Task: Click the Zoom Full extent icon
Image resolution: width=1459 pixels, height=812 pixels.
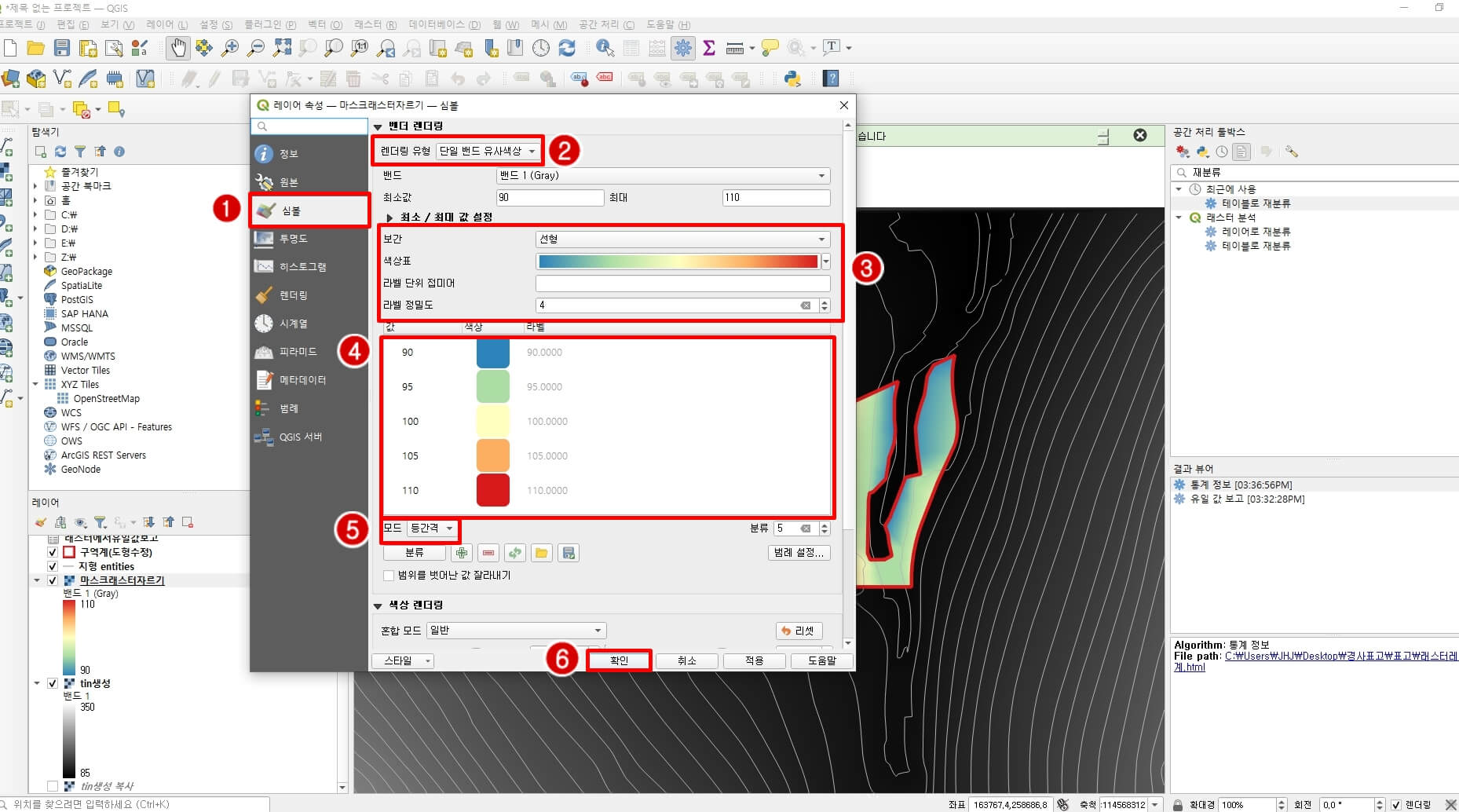Action: pos(282,48)
